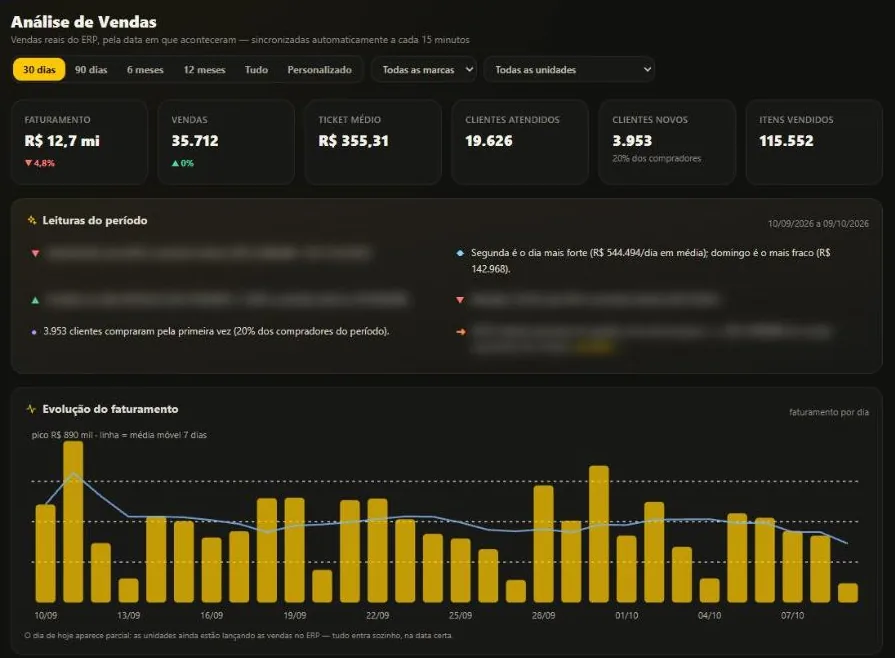Click the bar above the 22/09 label

coord(377,551)
